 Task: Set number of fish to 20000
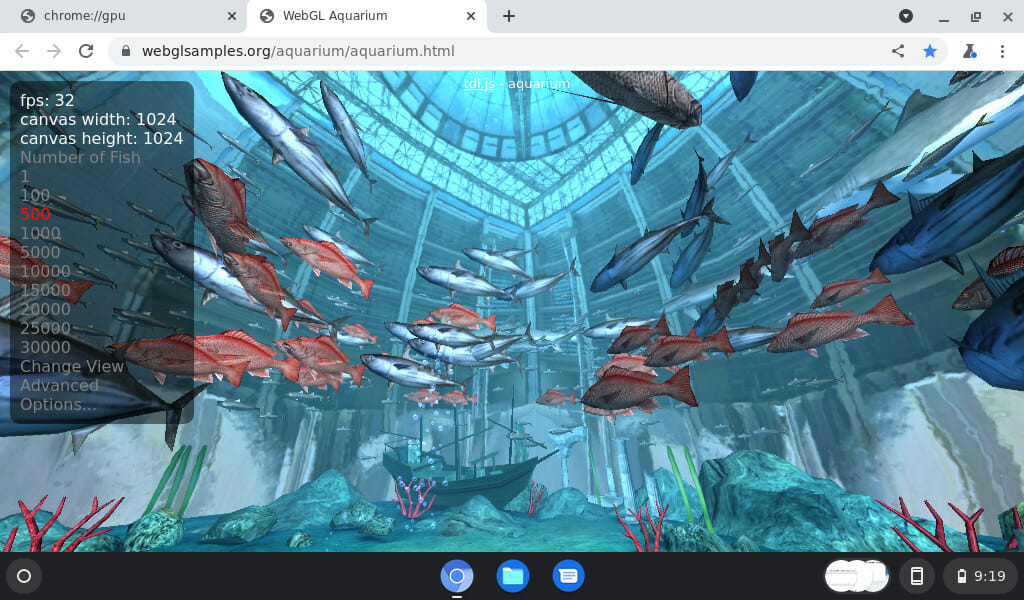coord(45,309)
